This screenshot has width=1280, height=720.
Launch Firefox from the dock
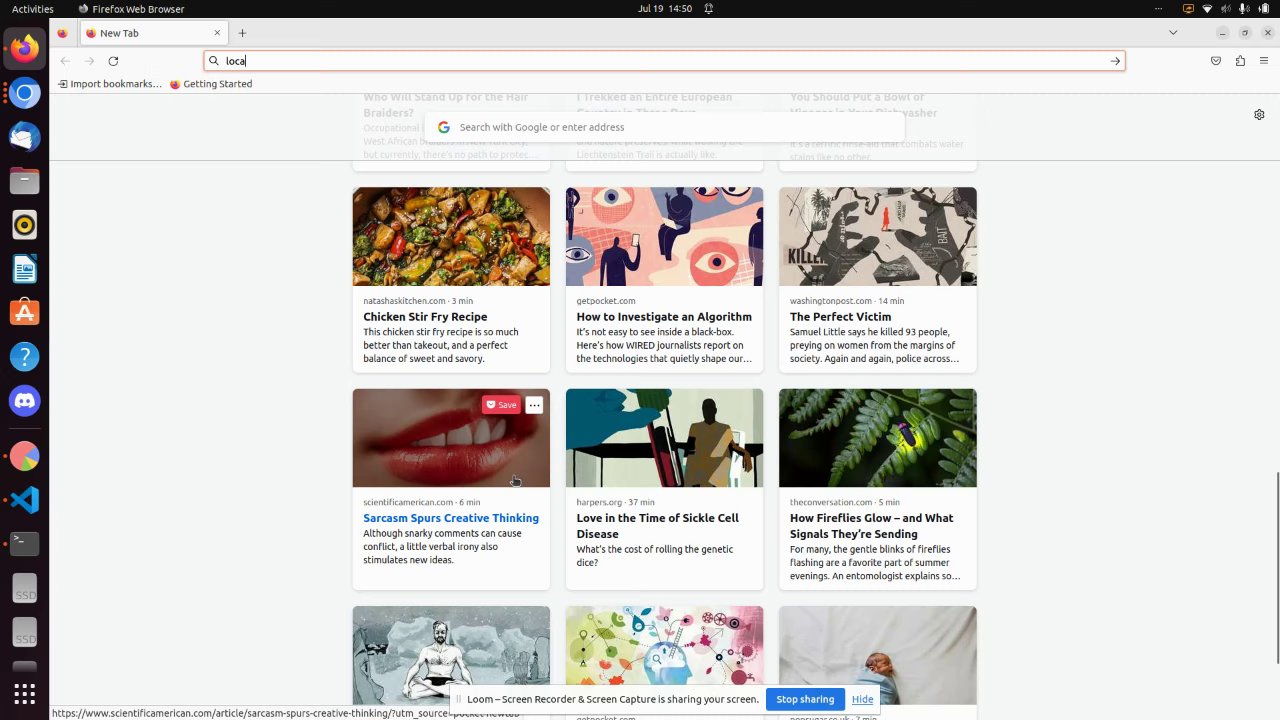(25, 48)
